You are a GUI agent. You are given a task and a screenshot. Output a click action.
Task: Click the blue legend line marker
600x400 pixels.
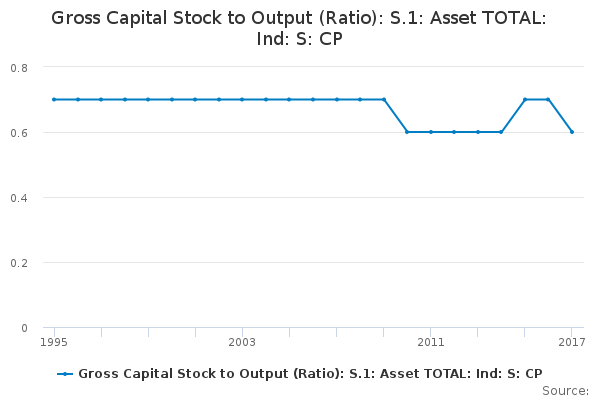[65, 374]
